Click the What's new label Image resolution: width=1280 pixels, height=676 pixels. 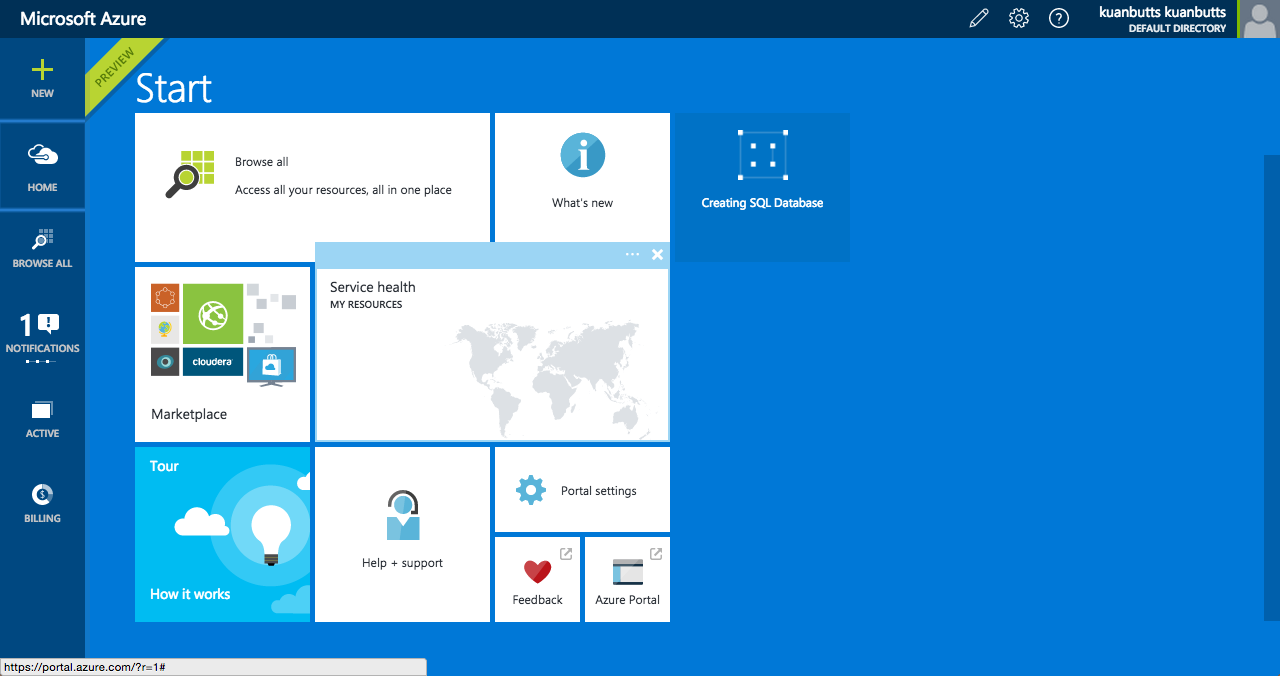tap(582, 203)
